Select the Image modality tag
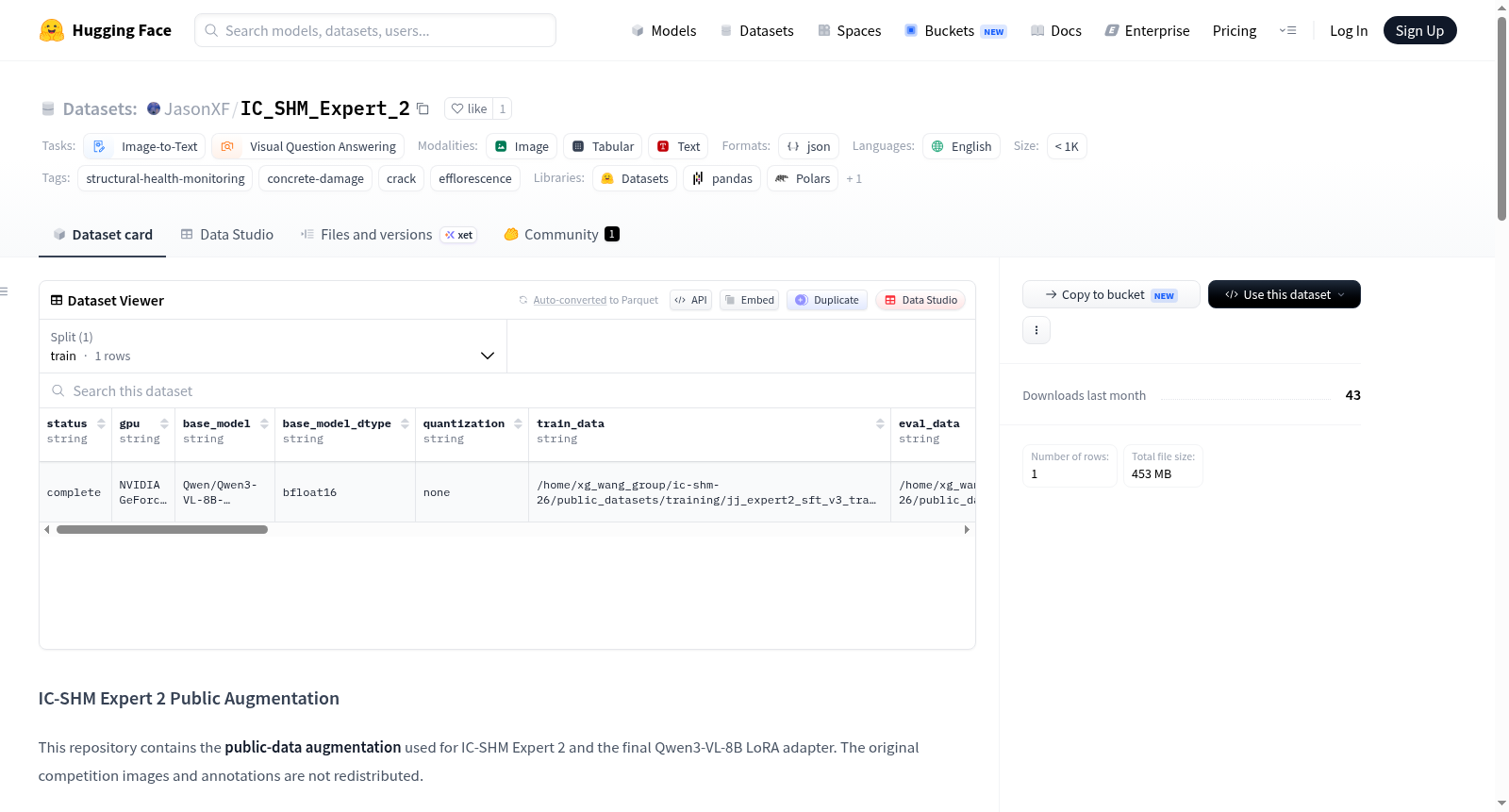1509x812 pixels. coord(522,146)
